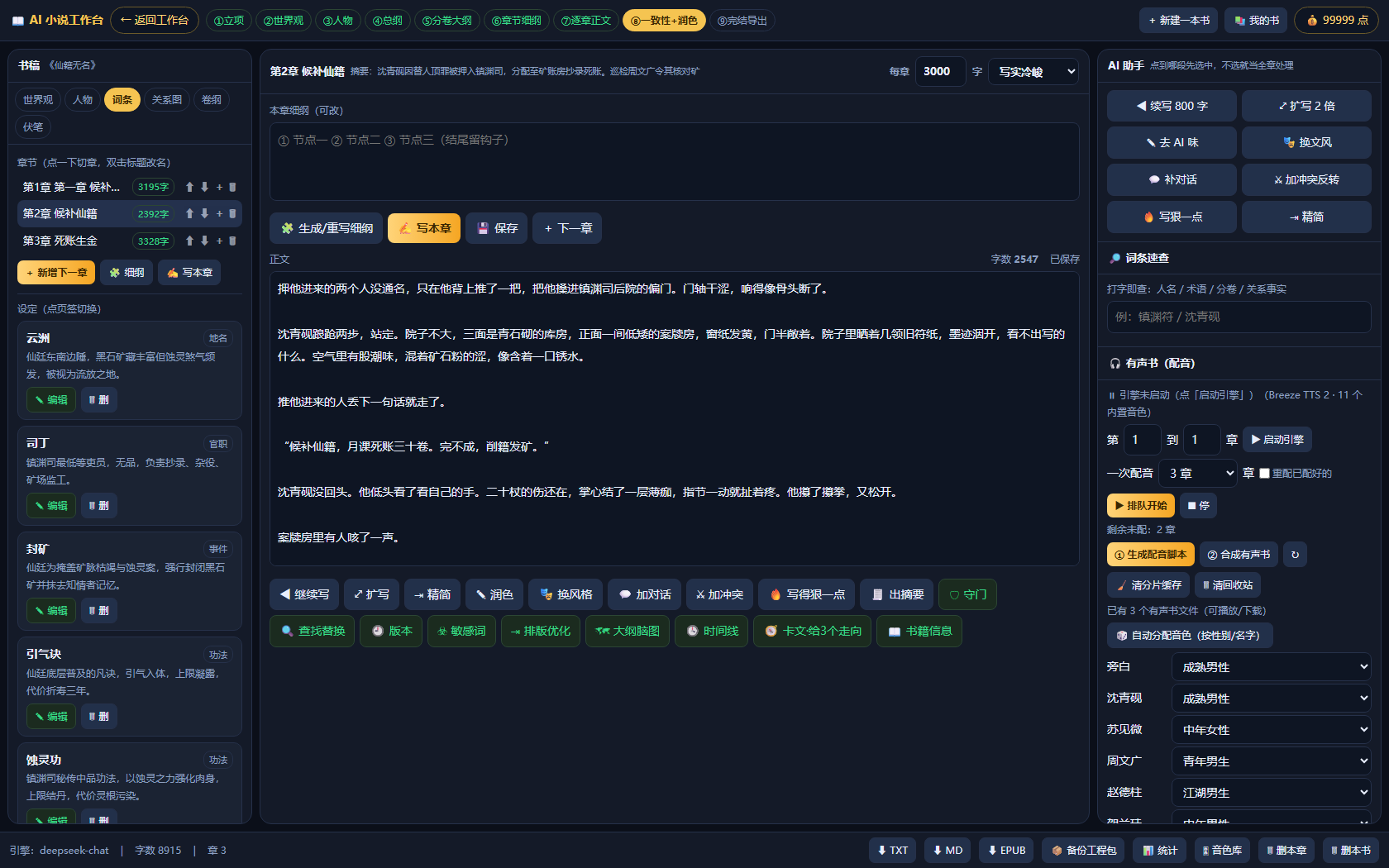Viewport: 1389px width, 868px height.
Task: Move chapter 第1章 down with its arrow icon
Action: pyautogui.click(x=205, y=187)
